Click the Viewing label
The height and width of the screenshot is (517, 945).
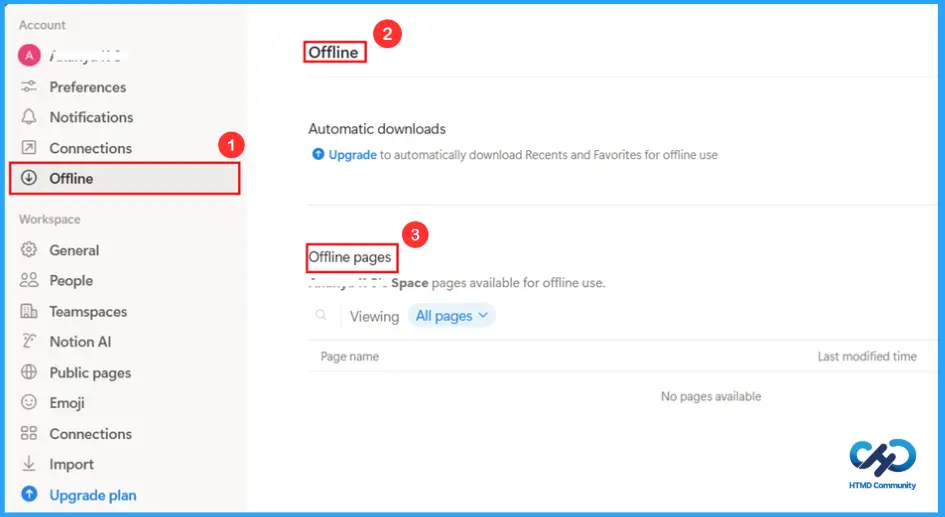374,316
